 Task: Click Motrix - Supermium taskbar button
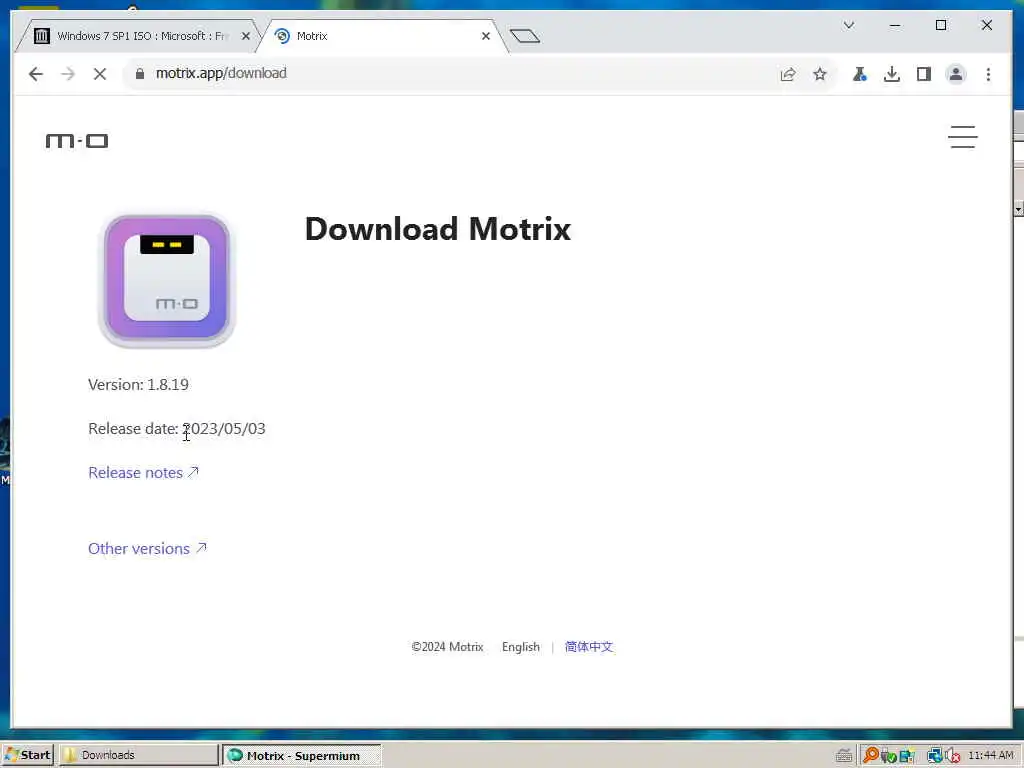point(301,756)
